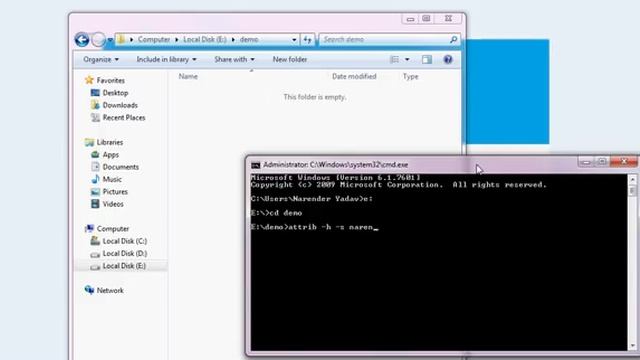The height and width of the screenshot is (360, 640).
Task: Click the Pictures library icon
Action: [x=95, y=191]
